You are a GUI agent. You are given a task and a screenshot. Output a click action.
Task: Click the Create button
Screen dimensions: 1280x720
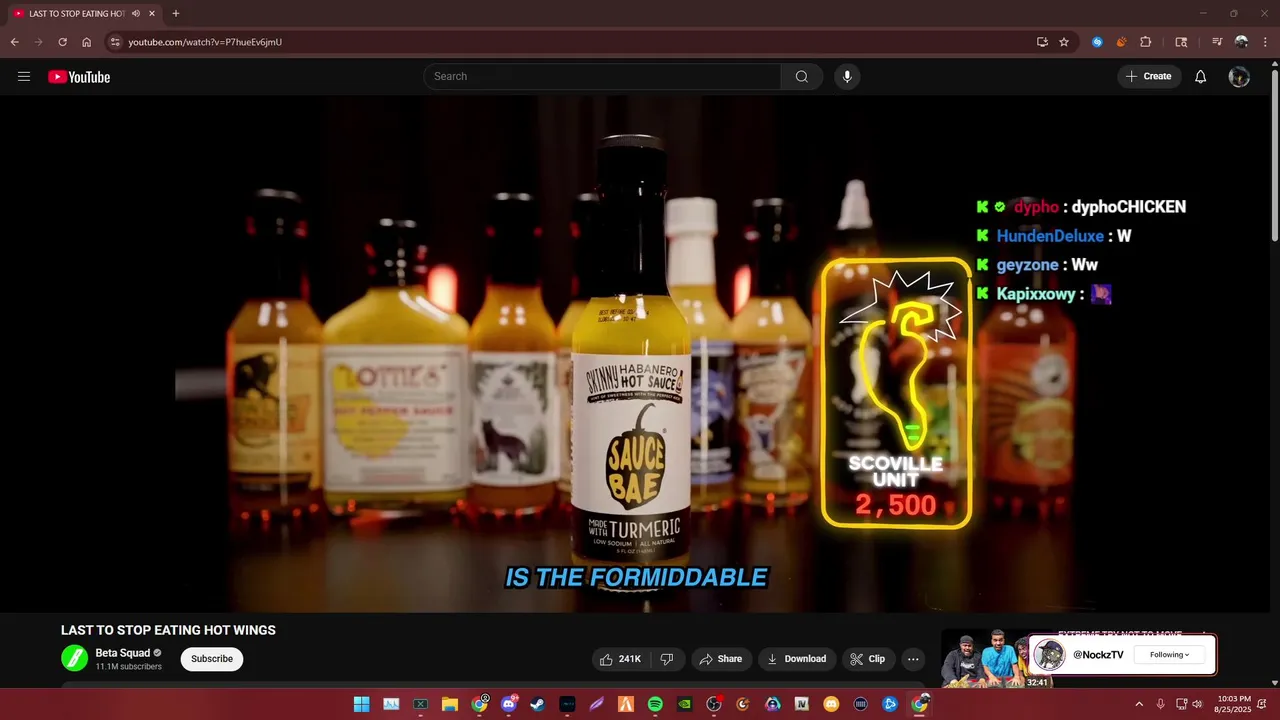(1149, 76)
